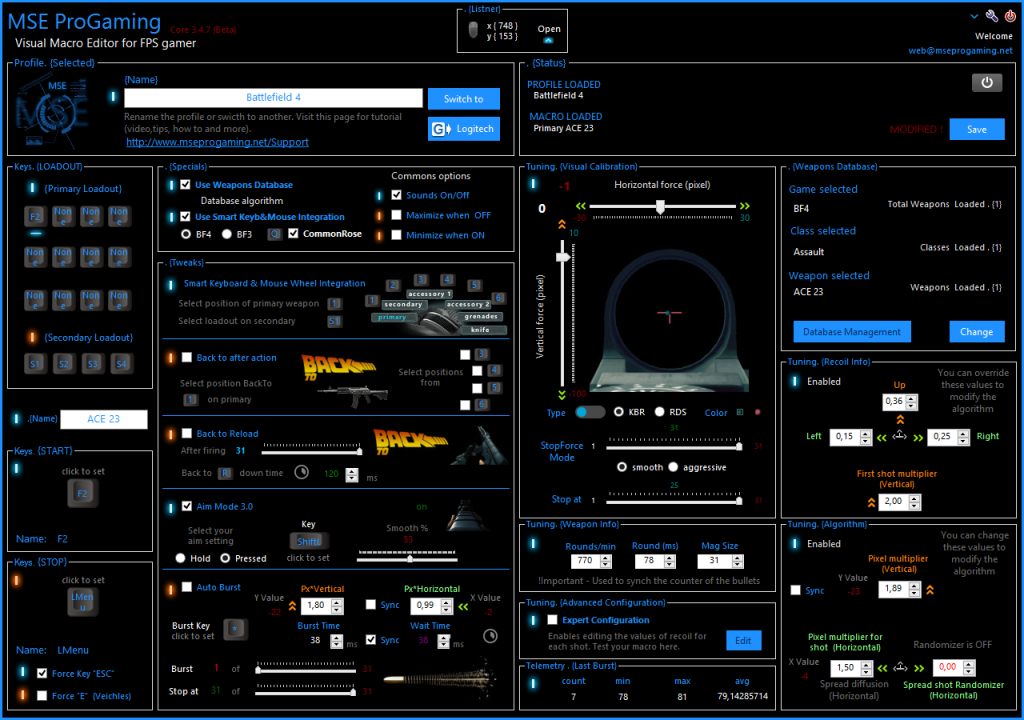Click Edit in Advanced Configuration
This screenshot has width=1024, height=720.
click(743, 640)
